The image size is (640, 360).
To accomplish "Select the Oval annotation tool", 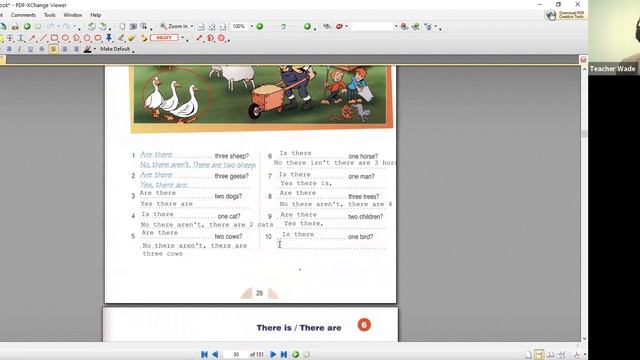I will 65,38.
